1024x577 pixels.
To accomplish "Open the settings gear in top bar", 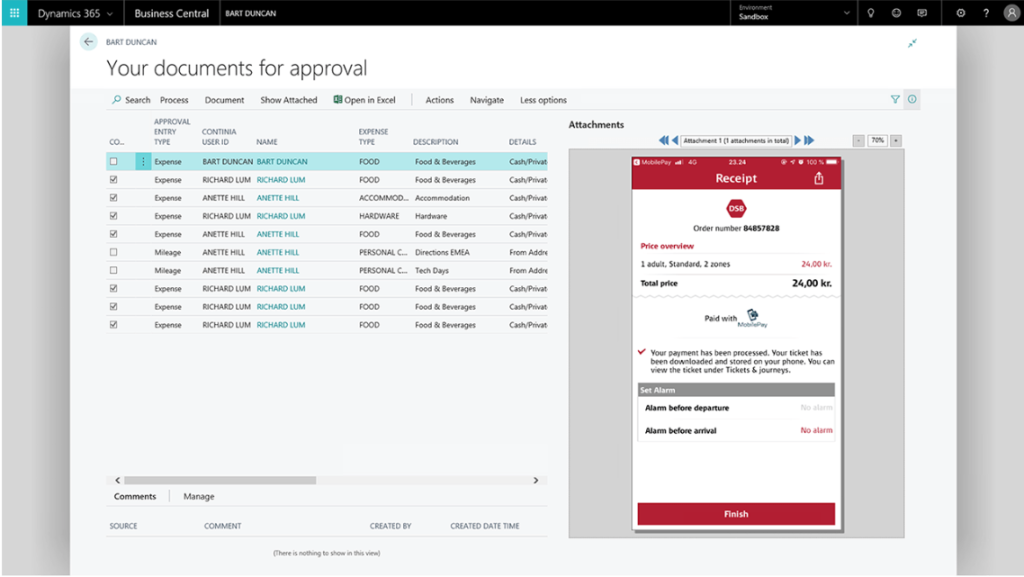I will click(x=961, y=13).
